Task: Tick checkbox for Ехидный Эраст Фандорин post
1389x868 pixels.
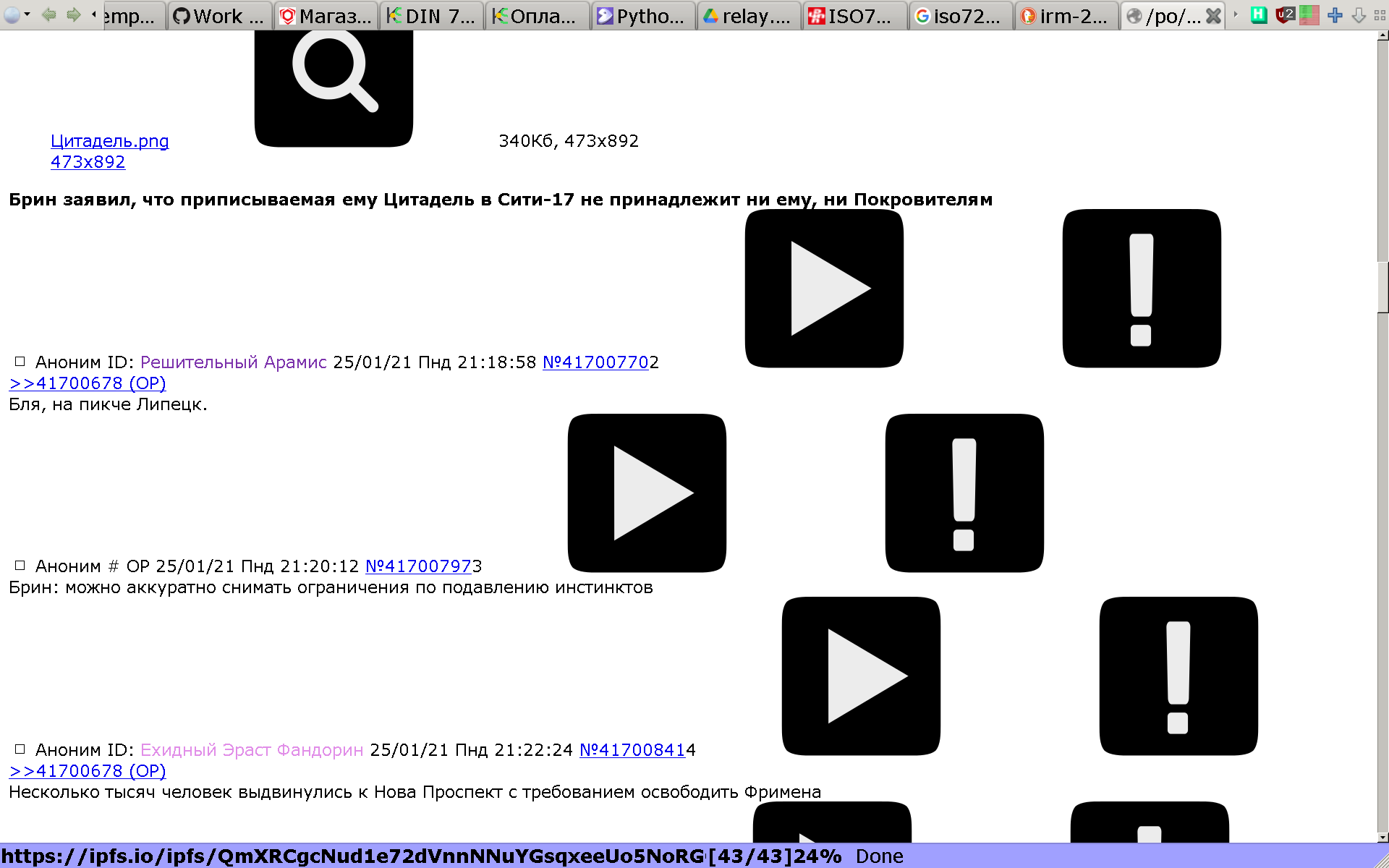Action: tap(20, 749)
